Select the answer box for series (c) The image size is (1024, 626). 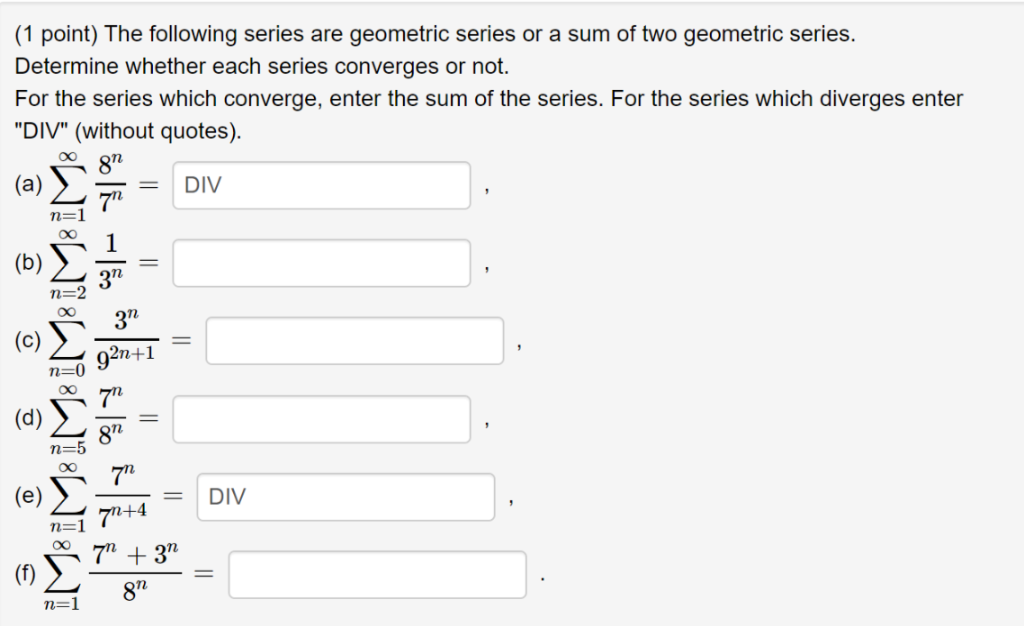355,340
